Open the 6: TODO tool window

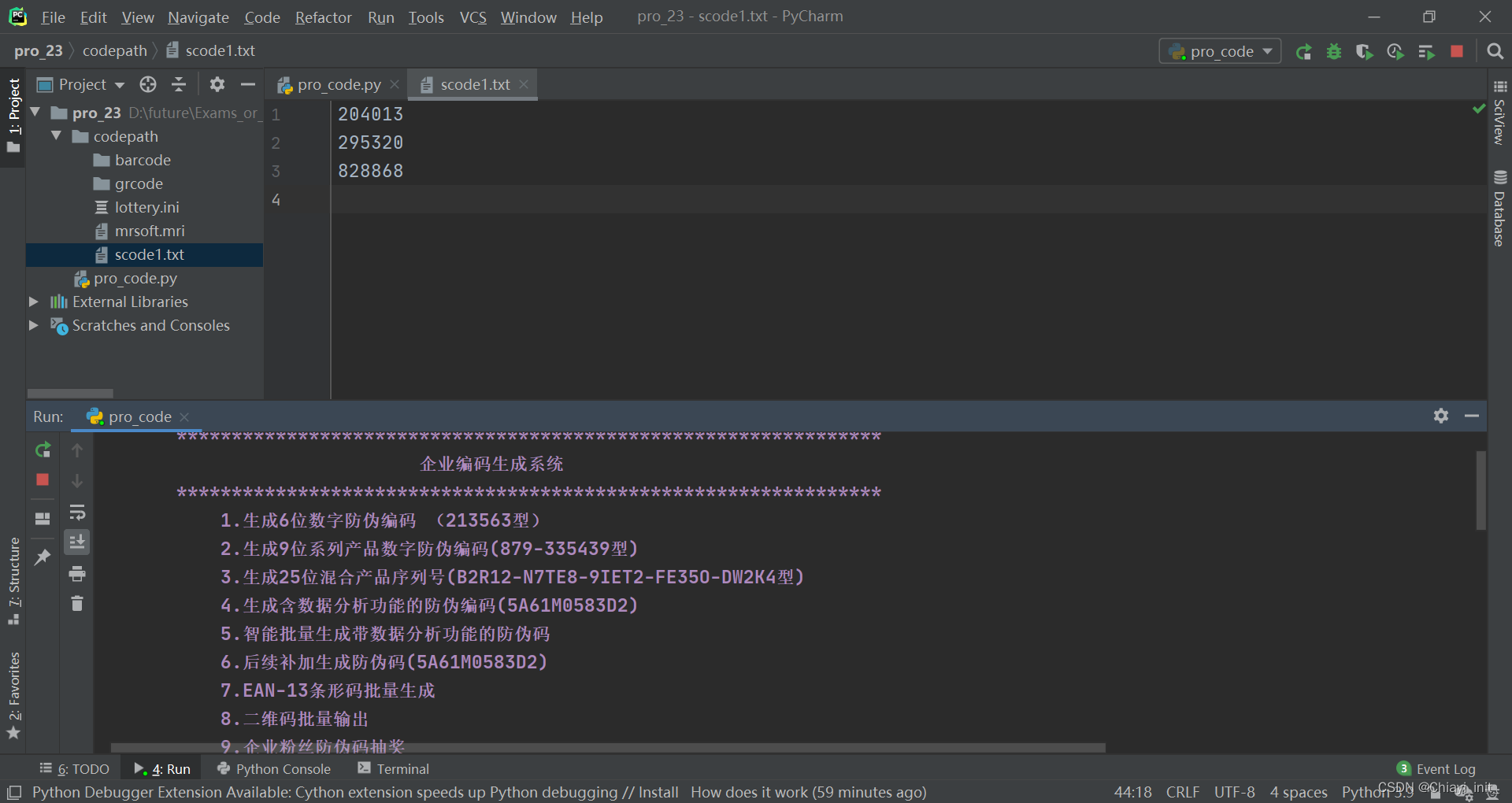[x=75, y=769]
